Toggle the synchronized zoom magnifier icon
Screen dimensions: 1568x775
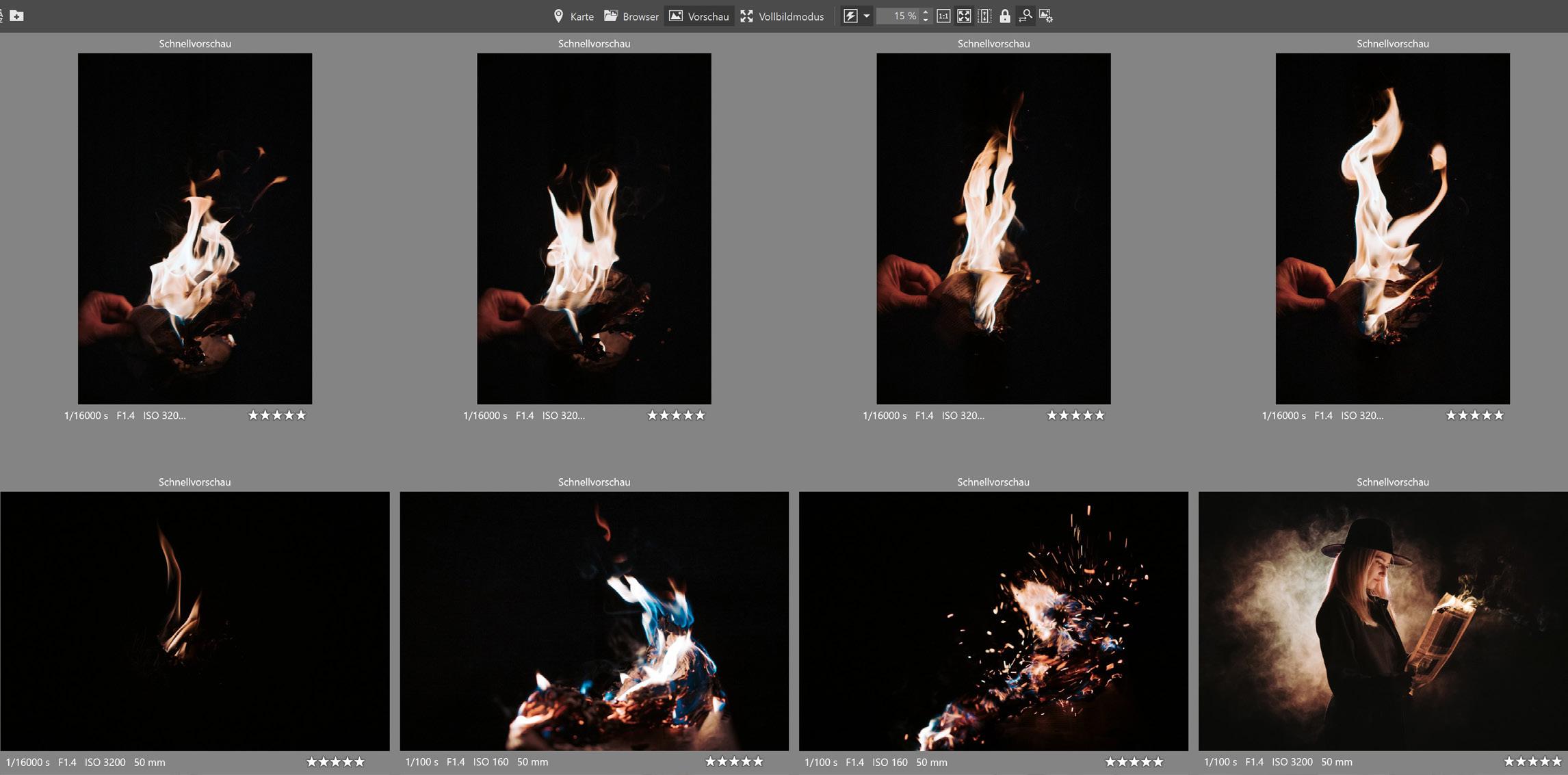[1025, 16]
